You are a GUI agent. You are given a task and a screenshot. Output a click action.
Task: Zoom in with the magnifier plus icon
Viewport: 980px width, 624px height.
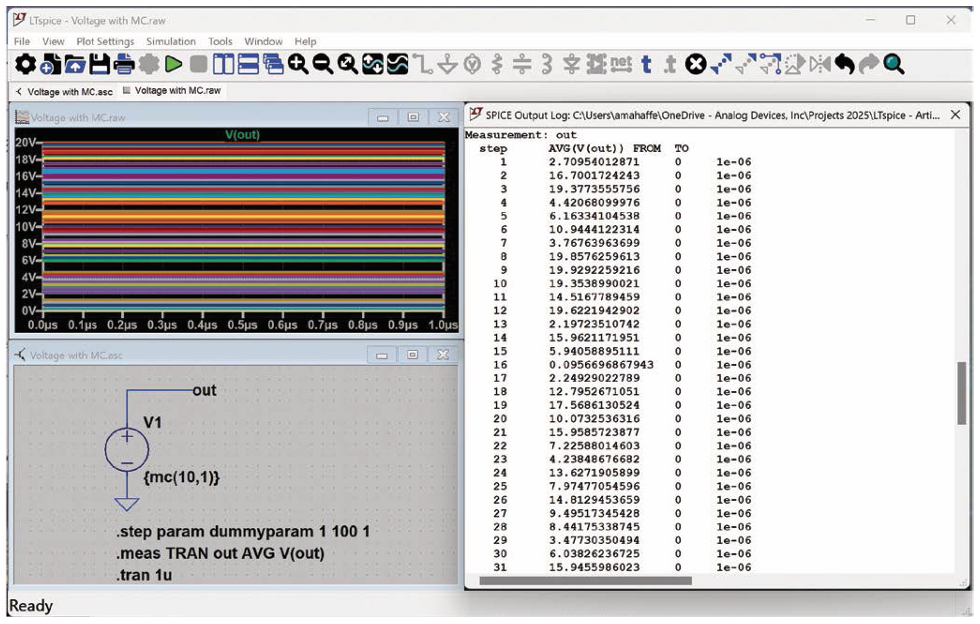pos(298,65)
